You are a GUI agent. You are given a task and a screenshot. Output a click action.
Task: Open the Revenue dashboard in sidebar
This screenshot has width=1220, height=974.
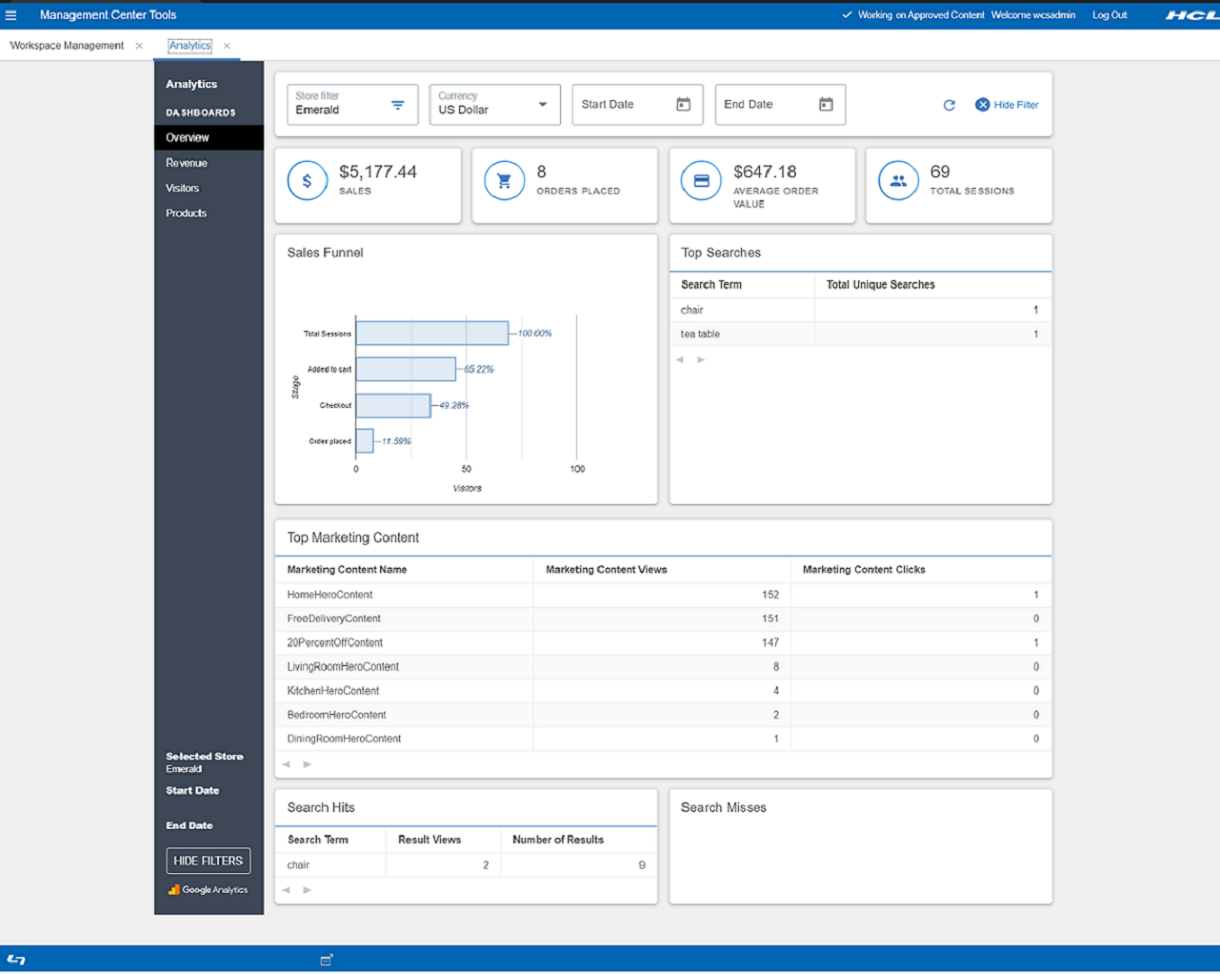187,163
